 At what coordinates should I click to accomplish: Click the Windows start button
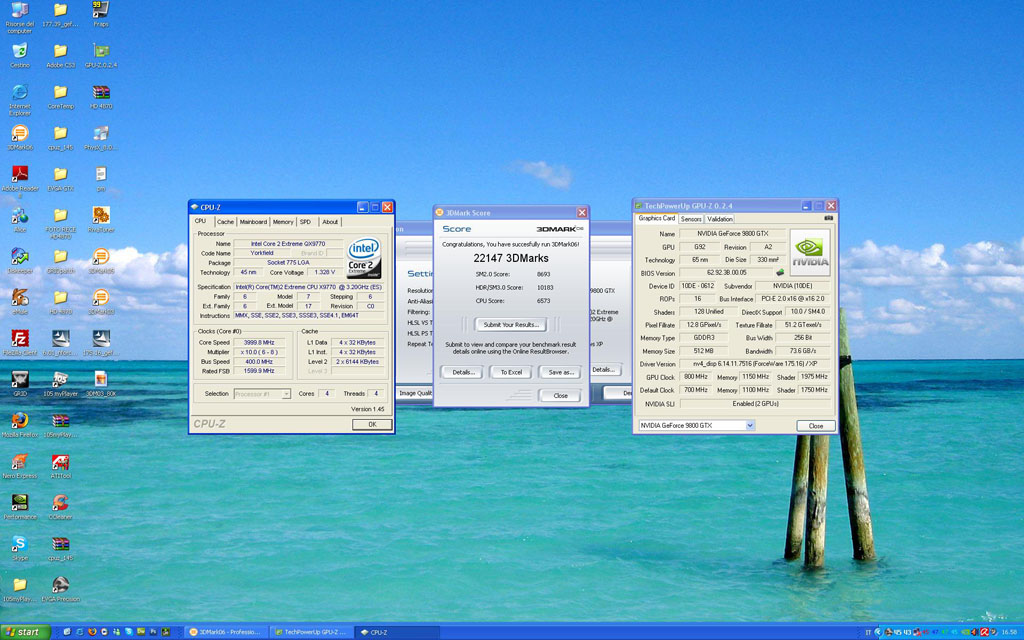25,632
